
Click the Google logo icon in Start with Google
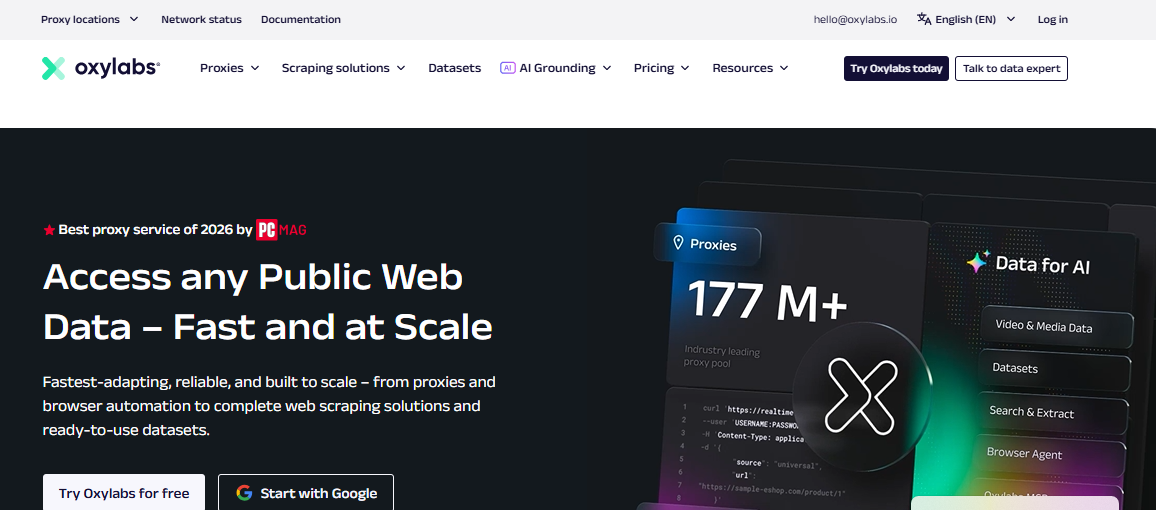[244, 493]
